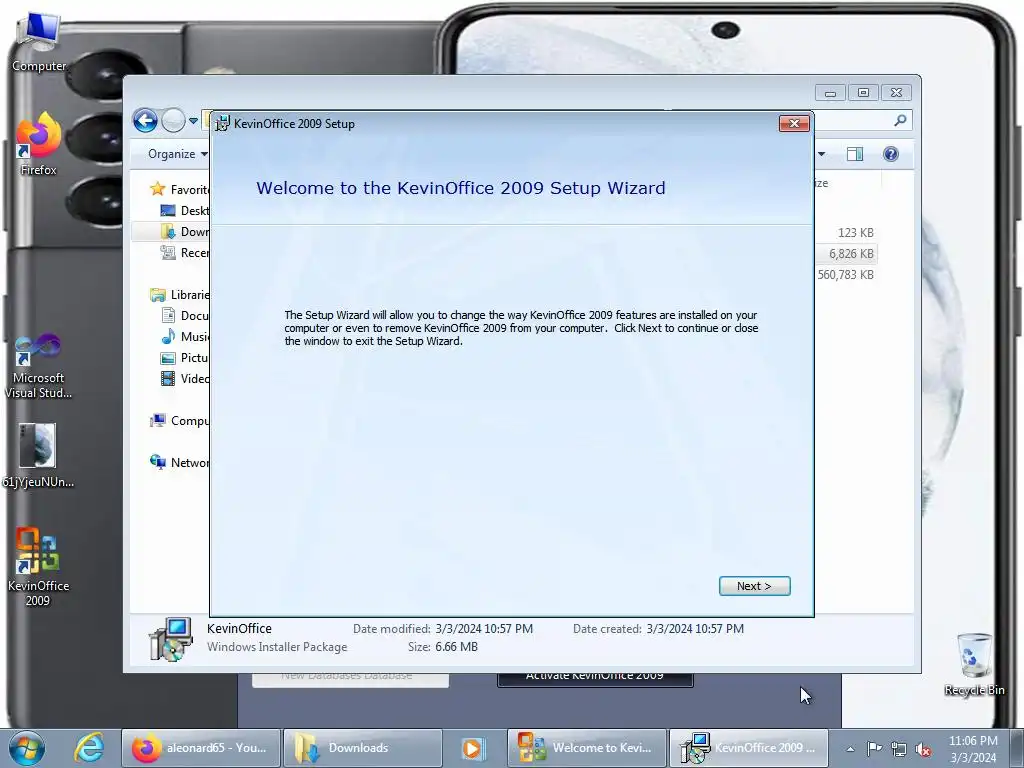This screenshot has width=1024, height=768.
Task: Click the Explorer forward navigation button
Action: (x=173, y=120)
